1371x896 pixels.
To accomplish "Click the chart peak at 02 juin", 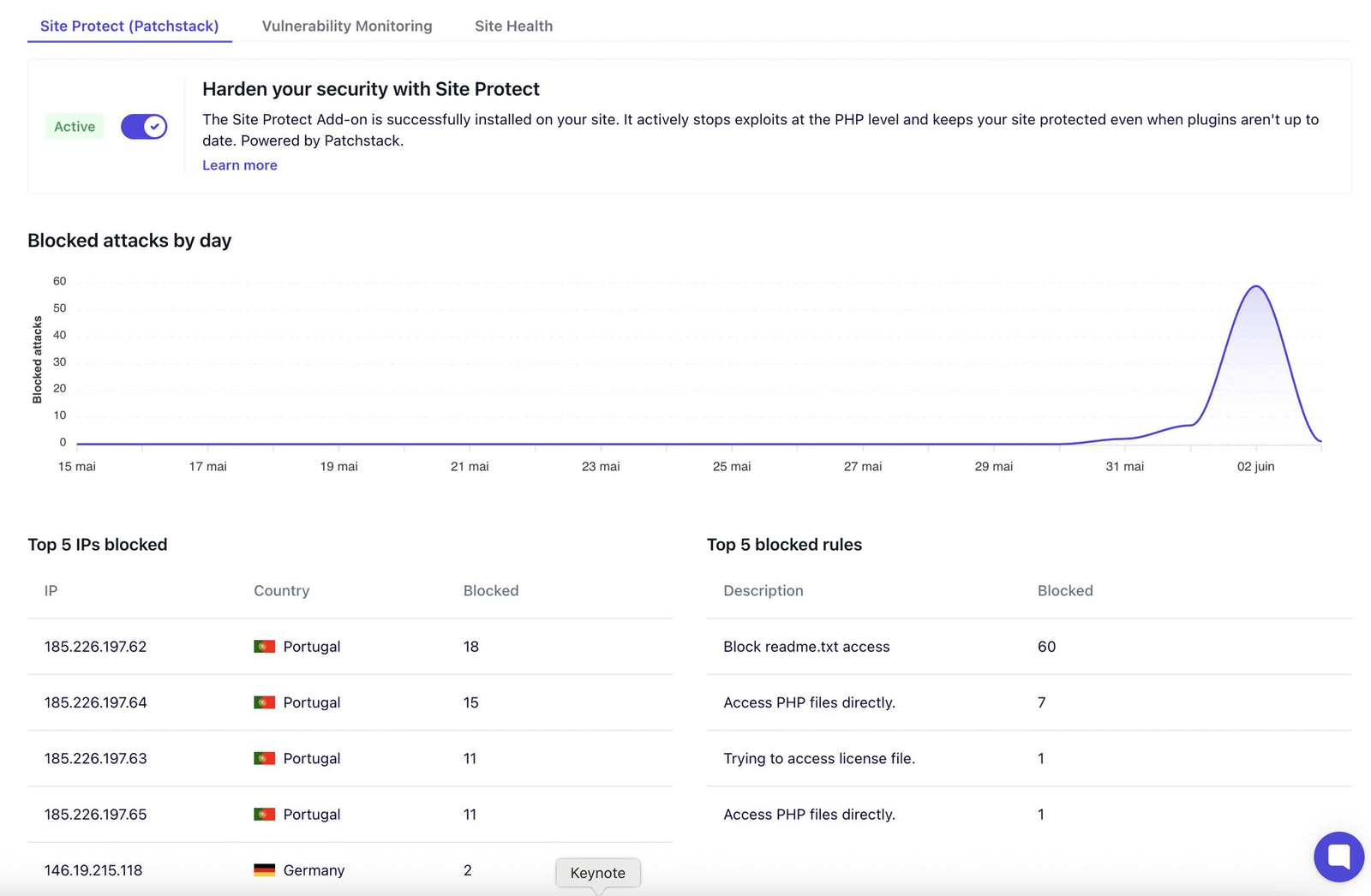I will click(x=1256, y=287).
